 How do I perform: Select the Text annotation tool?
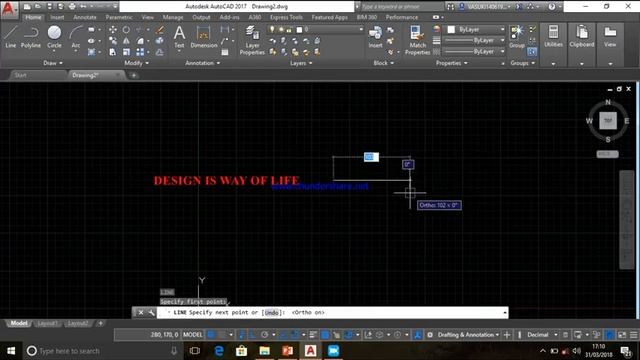pyautogui.click(x=179, y=37)
